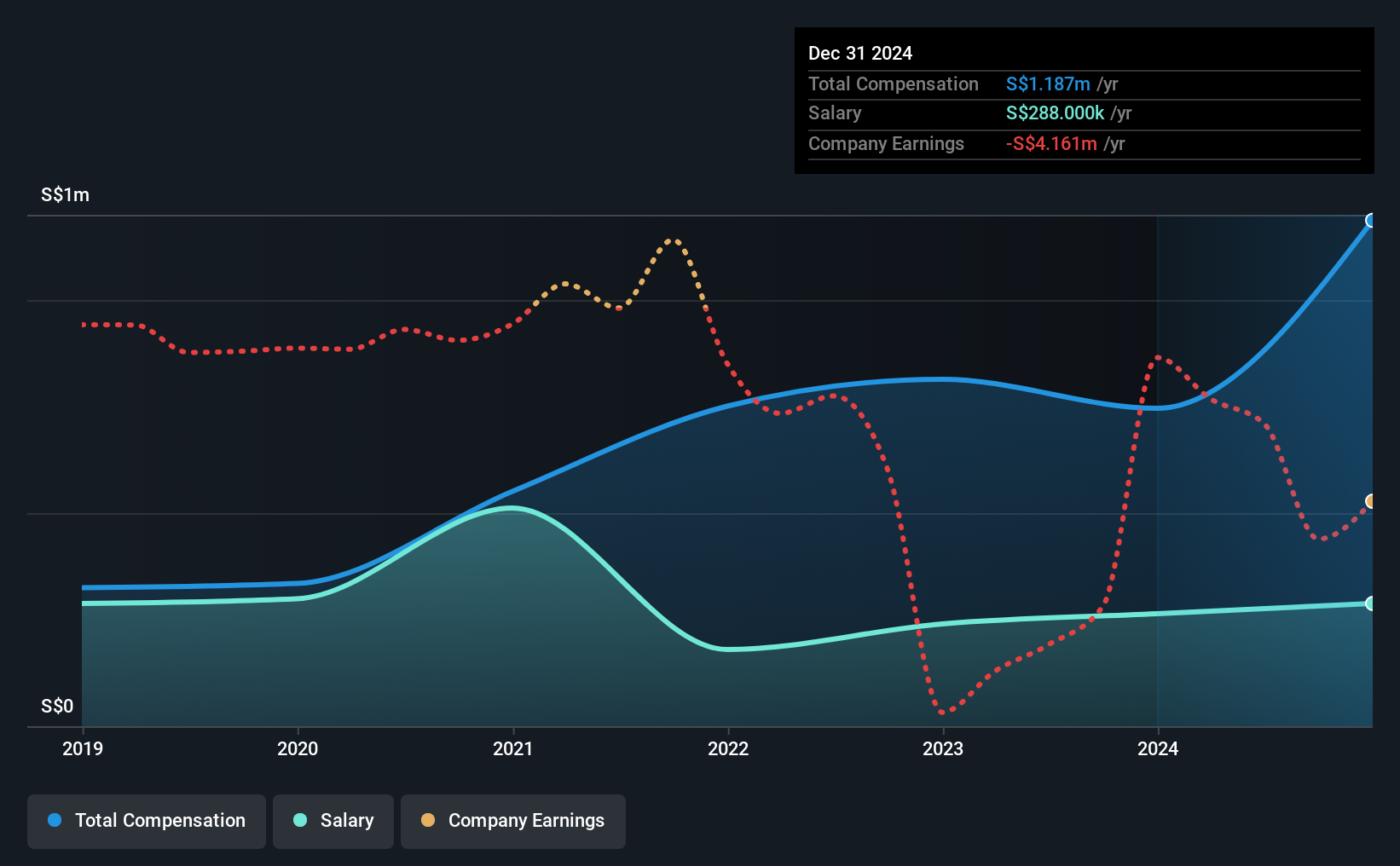Click the S$1m y-axis label
The width and height of the screenshot is (1400, 866).
point(65,194)
